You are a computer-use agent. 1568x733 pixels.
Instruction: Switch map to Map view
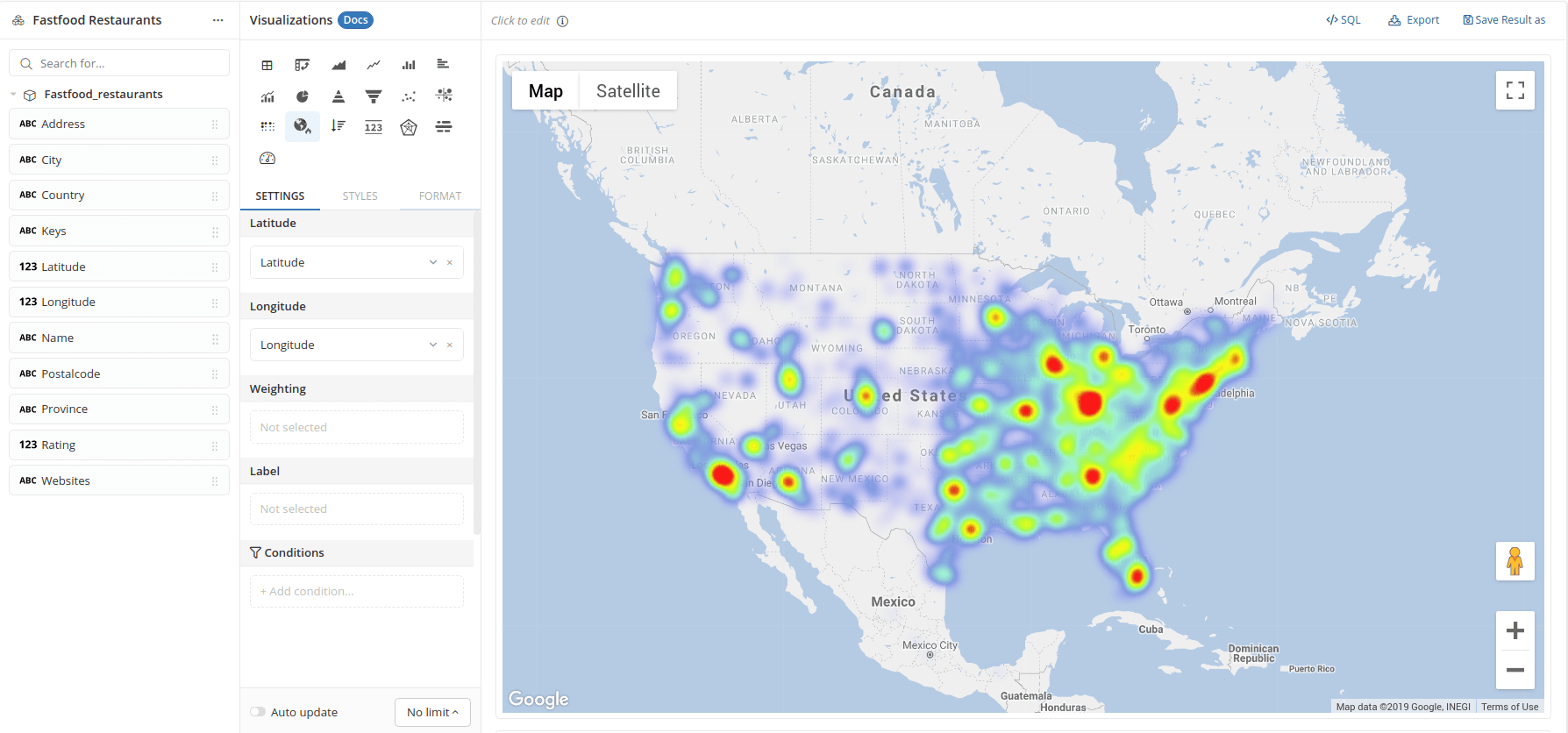coord(545,90)
